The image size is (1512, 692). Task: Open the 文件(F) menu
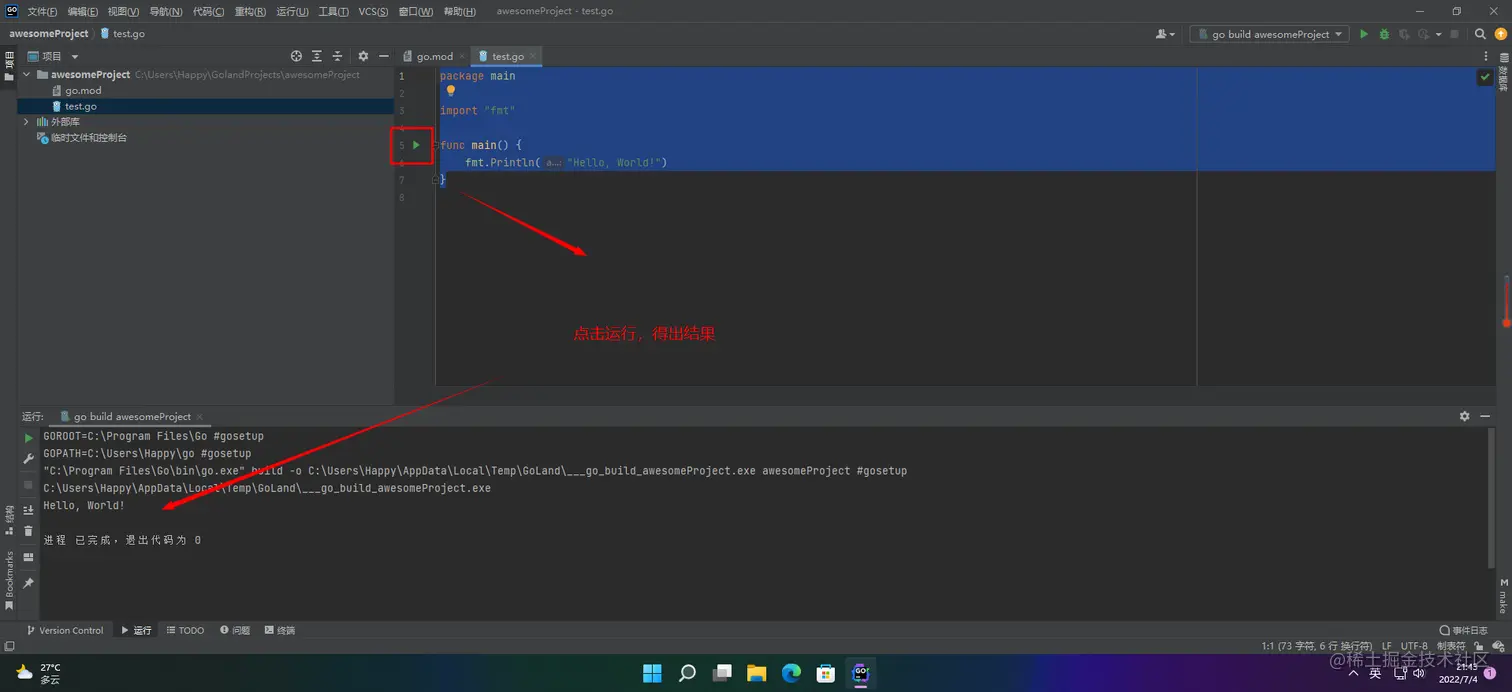(x=42, y=11)
